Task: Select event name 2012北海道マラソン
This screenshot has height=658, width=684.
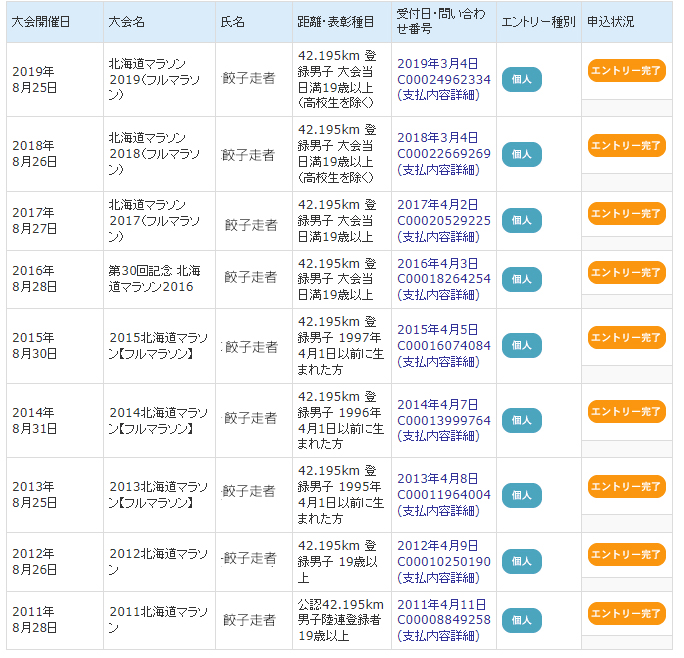Action: click(x=158, y=562)
